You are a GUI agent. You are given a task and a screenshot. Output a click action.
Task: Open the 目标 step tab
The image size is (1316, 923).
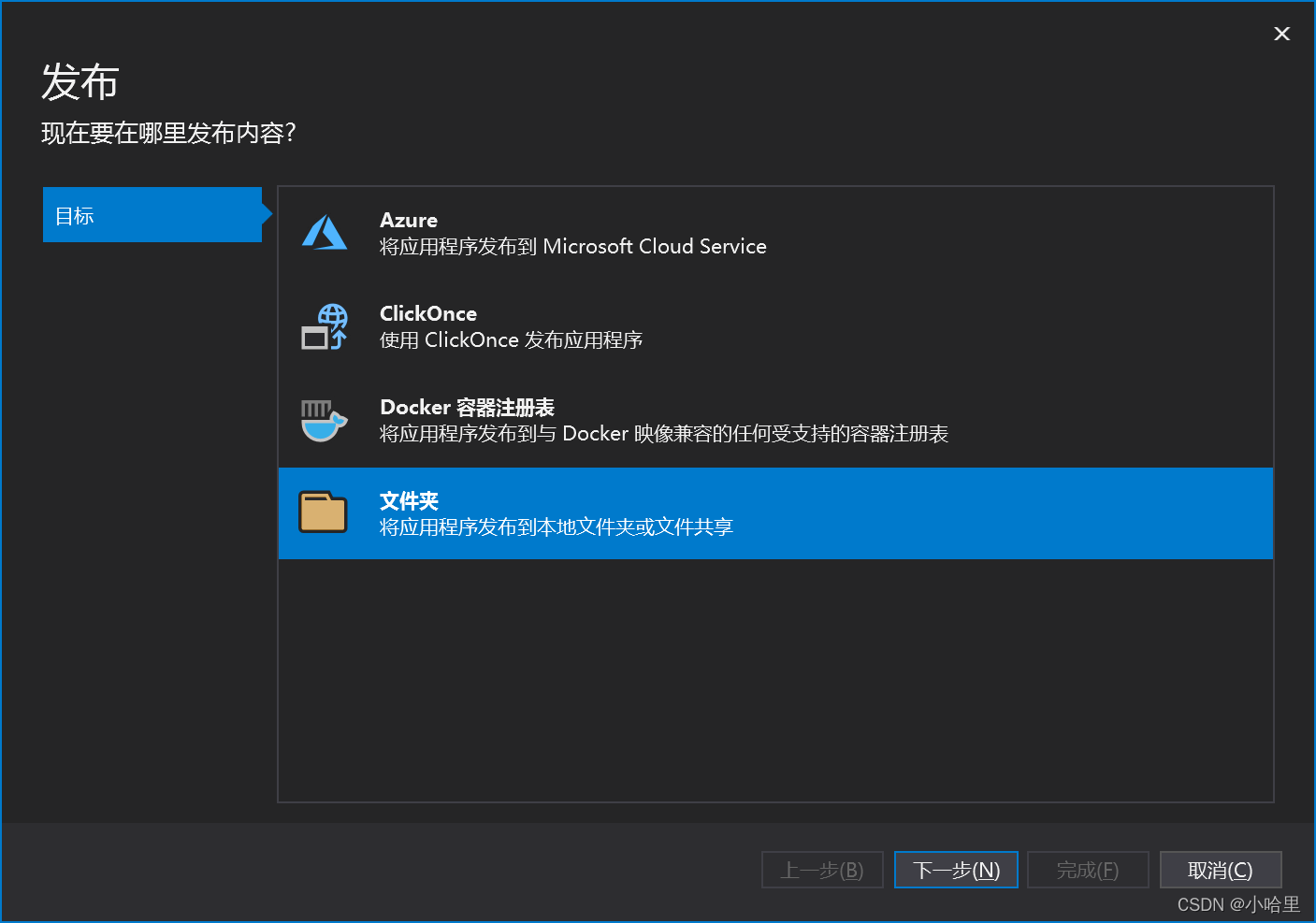click(x=152, y=215)
